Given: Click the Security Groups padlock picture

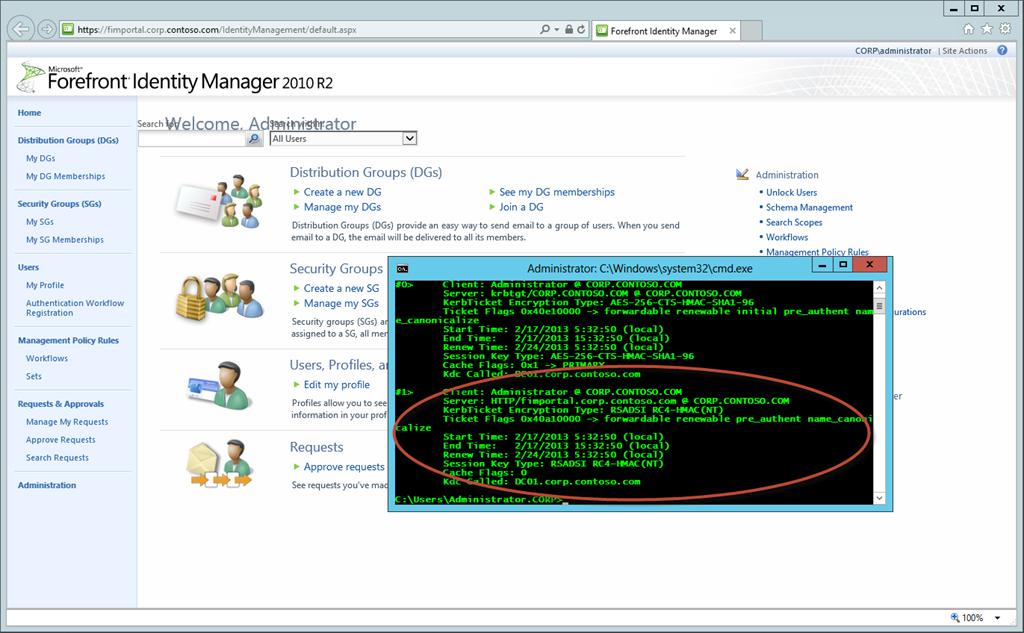Looking at the screenshot, I should 219,297.
